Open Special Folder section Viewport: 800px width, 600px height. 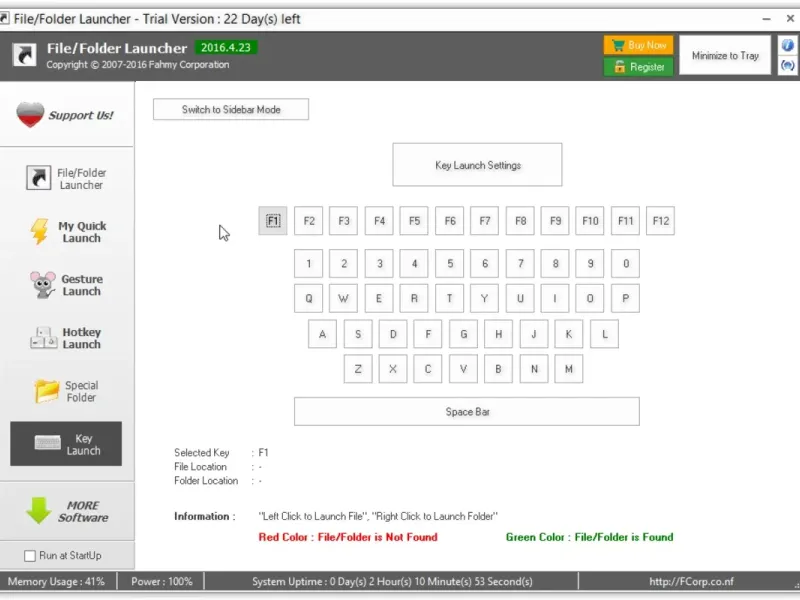(66, 391)
